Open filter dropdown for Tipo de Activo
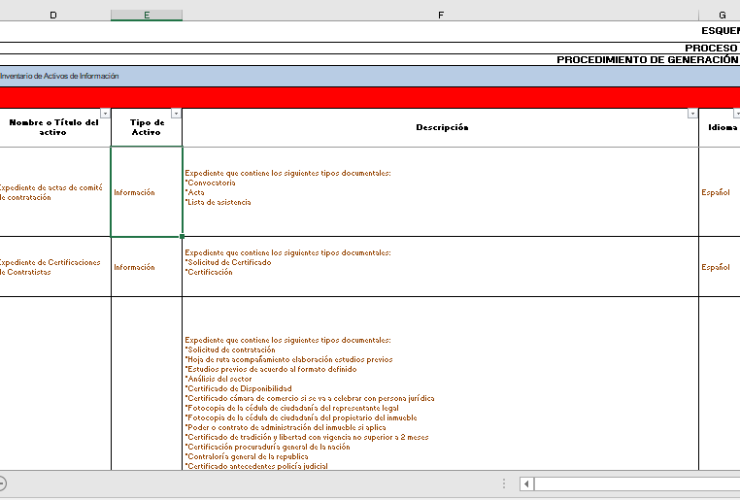Screen dimensions: 740x500 176,113
